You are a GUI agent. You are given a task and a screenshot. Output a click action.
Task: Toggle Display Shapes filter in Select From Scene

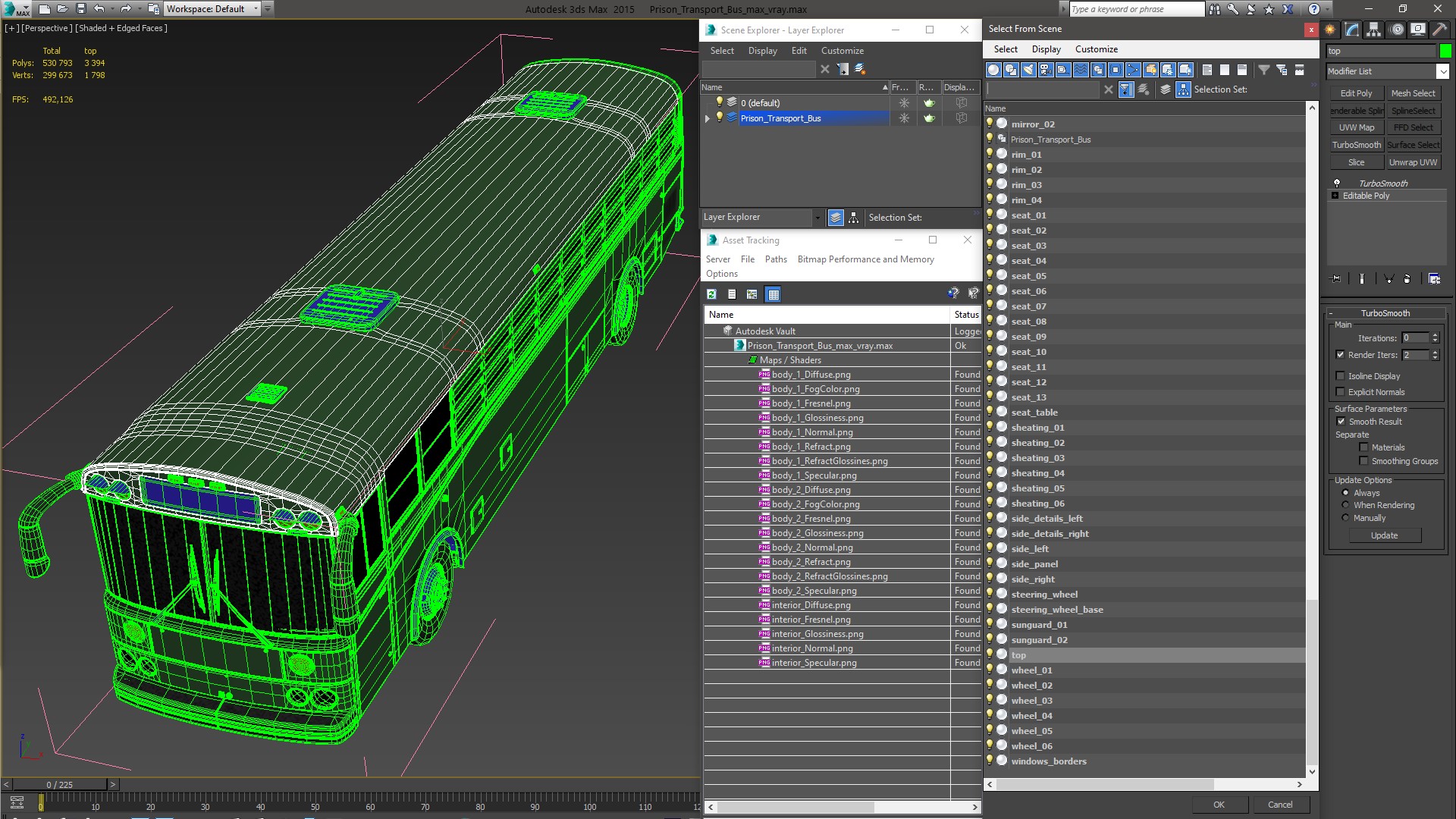tap(1011, 70)
